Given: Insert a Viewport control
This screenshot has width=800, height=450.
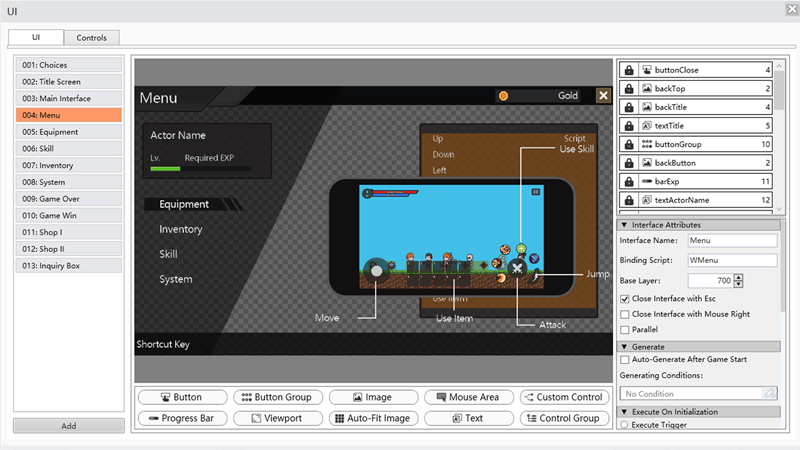Looking at the screenshot, I should point(278,419).
